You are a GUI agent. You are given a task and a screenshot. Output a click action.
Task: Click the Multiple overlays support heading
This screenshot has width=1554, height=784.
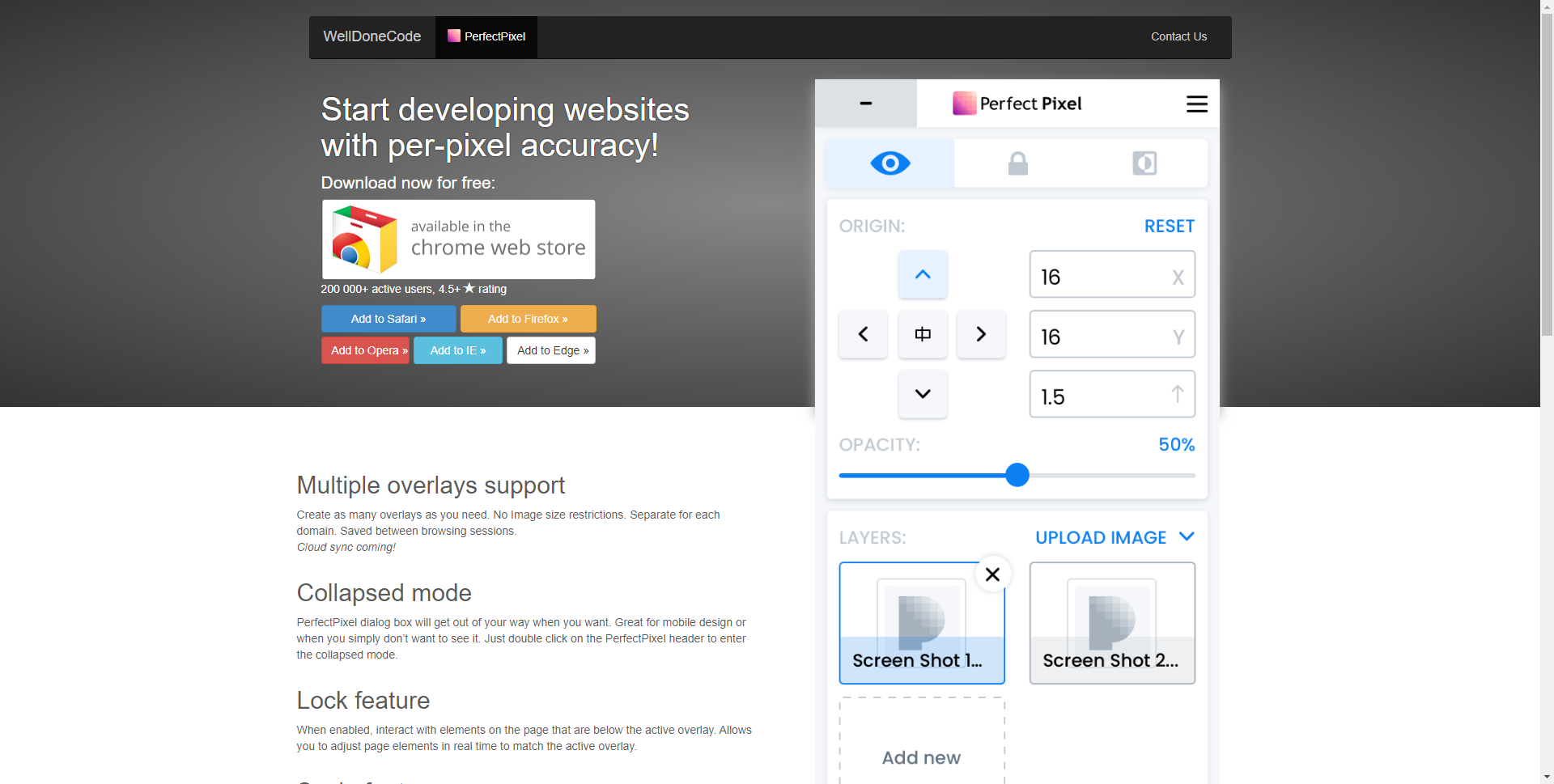[431, 485]
